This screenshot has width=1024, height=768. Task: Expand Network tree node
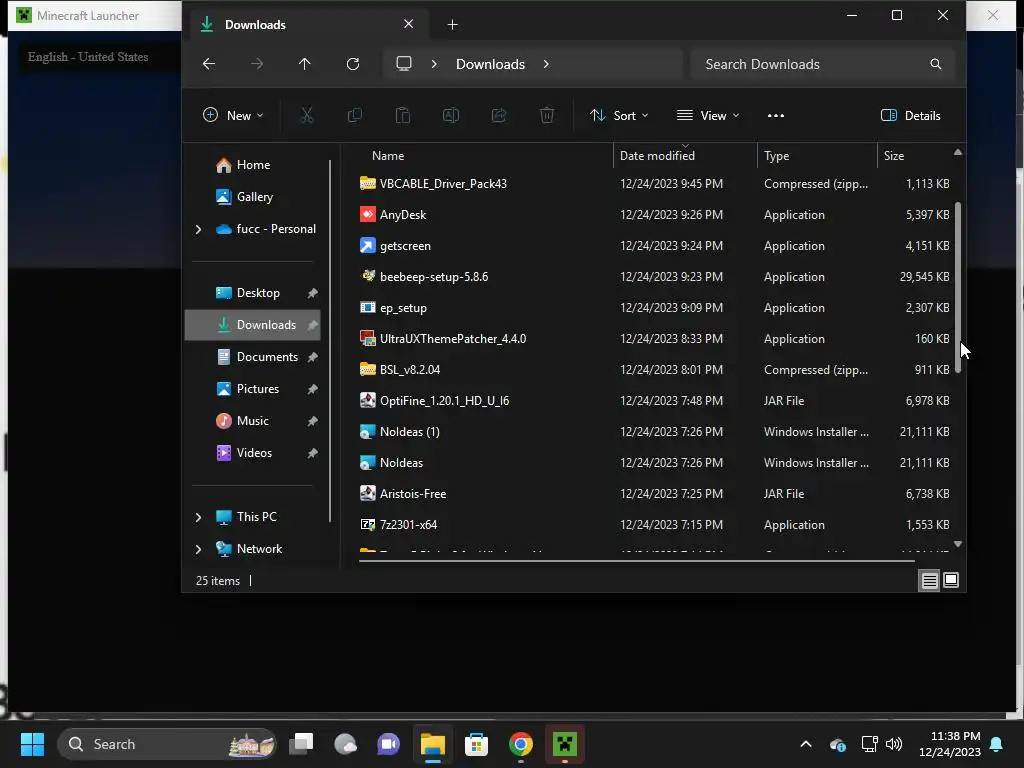tap(199, 549)
